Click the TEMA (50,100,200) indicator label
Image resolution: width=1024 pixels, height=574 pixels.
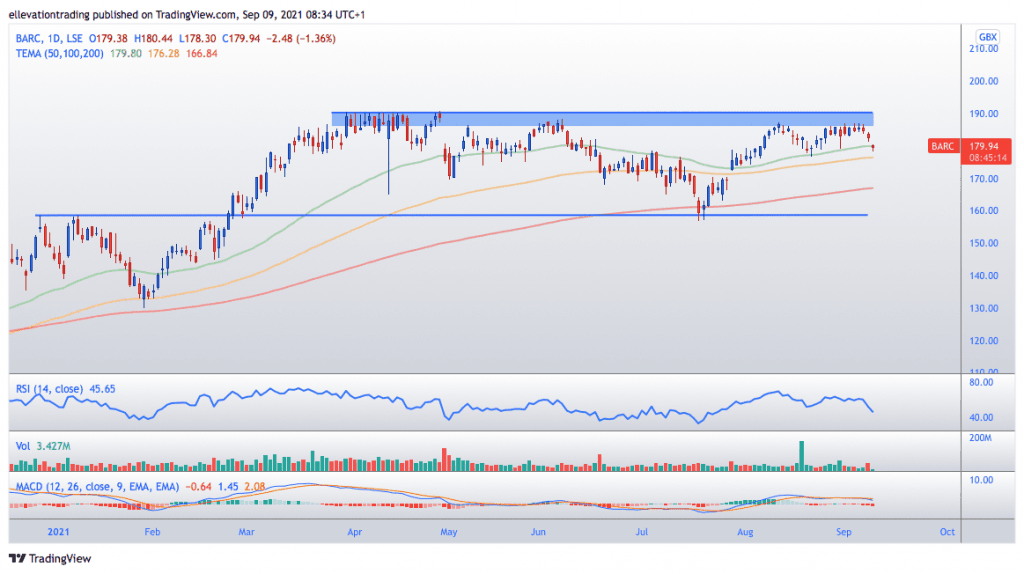(x=59, y=54)
